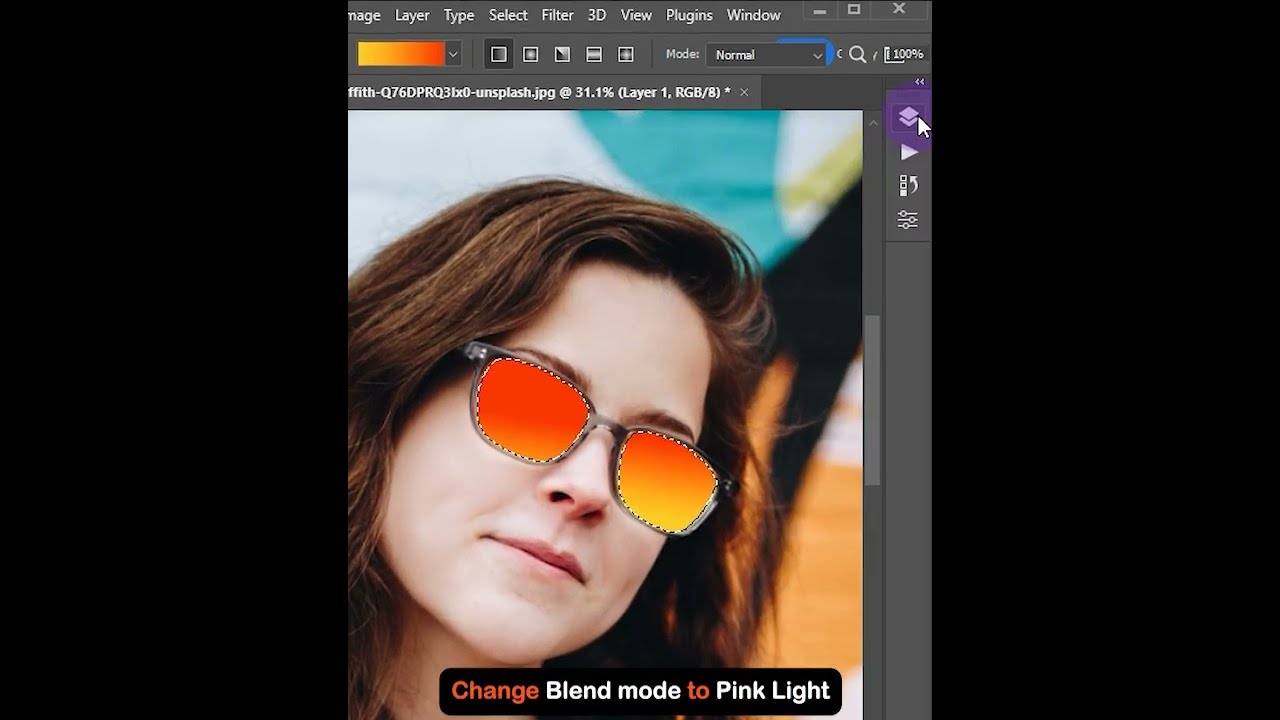Image resolution: width=1280 pixels, height=720 pixels.
Task: Open the View menu
Action: click(636, 15)
